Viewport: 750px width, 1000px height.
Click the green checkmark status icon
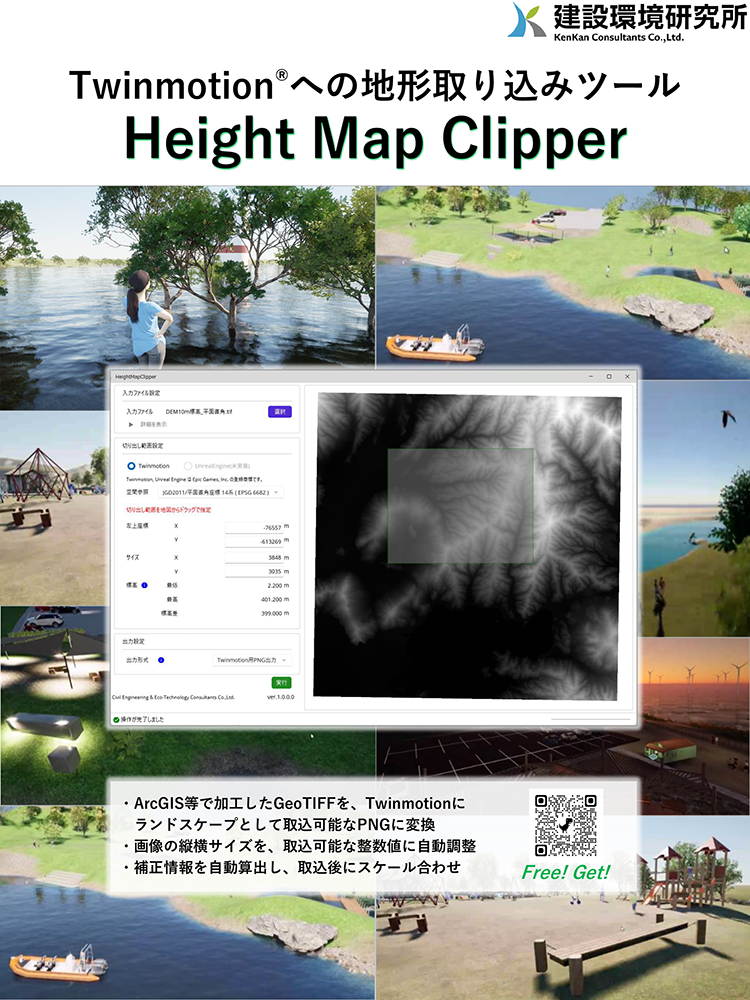click(116, 719)
